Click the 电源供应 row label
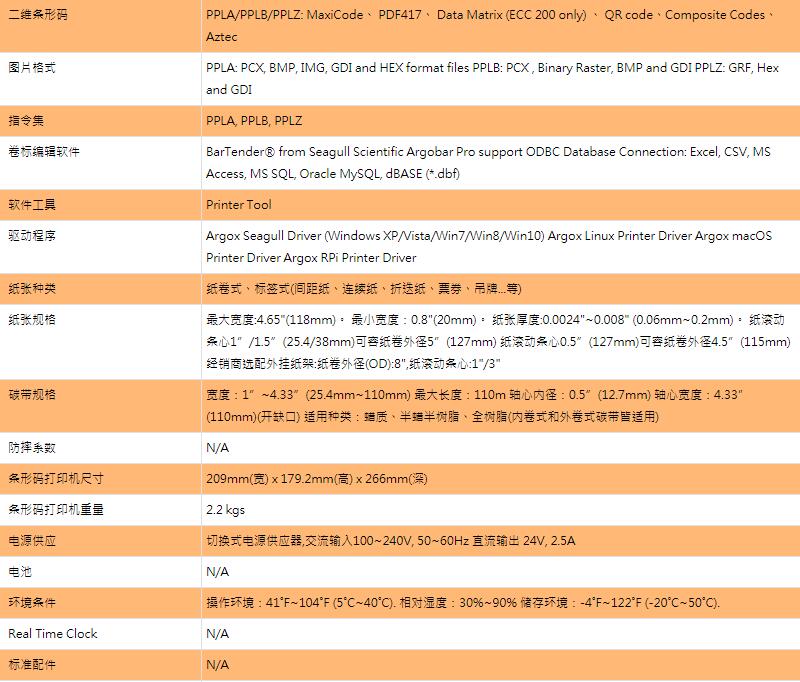 point(32,540)
